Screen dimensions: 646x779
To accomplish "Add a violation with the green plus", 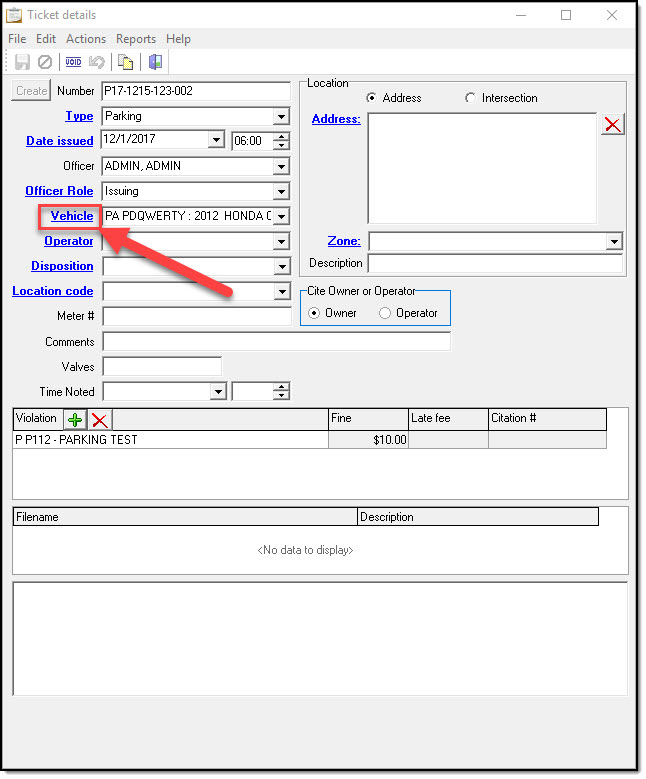I will [75, 420].
